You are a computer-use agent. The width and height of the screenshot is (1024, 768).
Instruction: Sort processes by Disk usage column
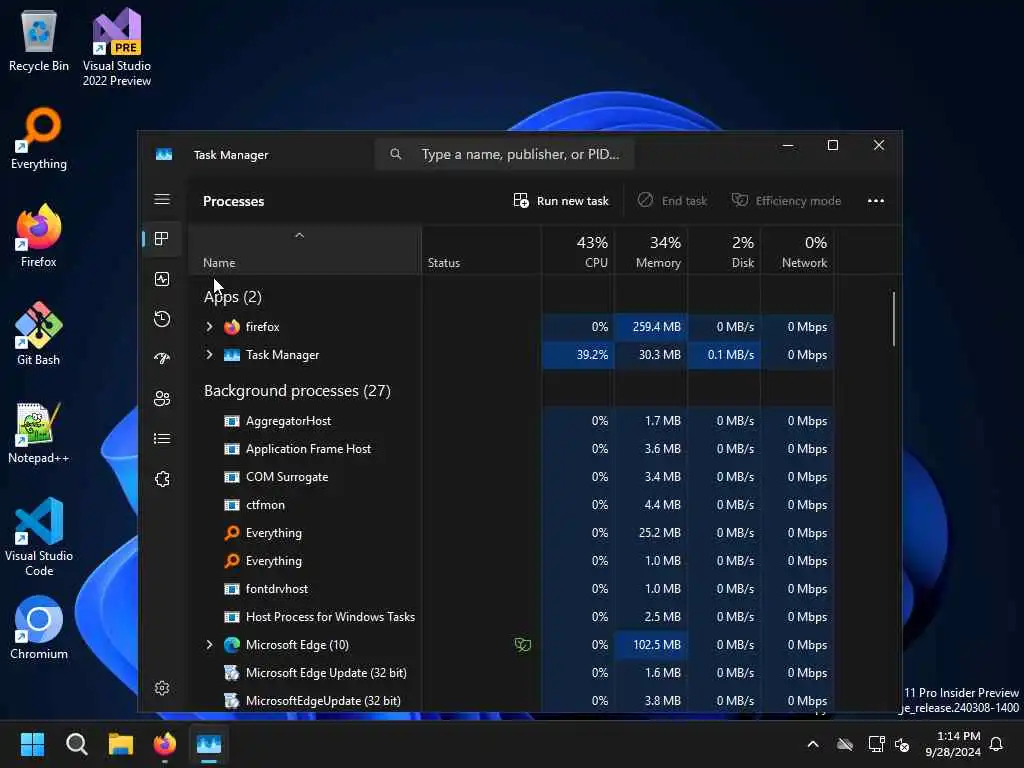tap(724, 251)
